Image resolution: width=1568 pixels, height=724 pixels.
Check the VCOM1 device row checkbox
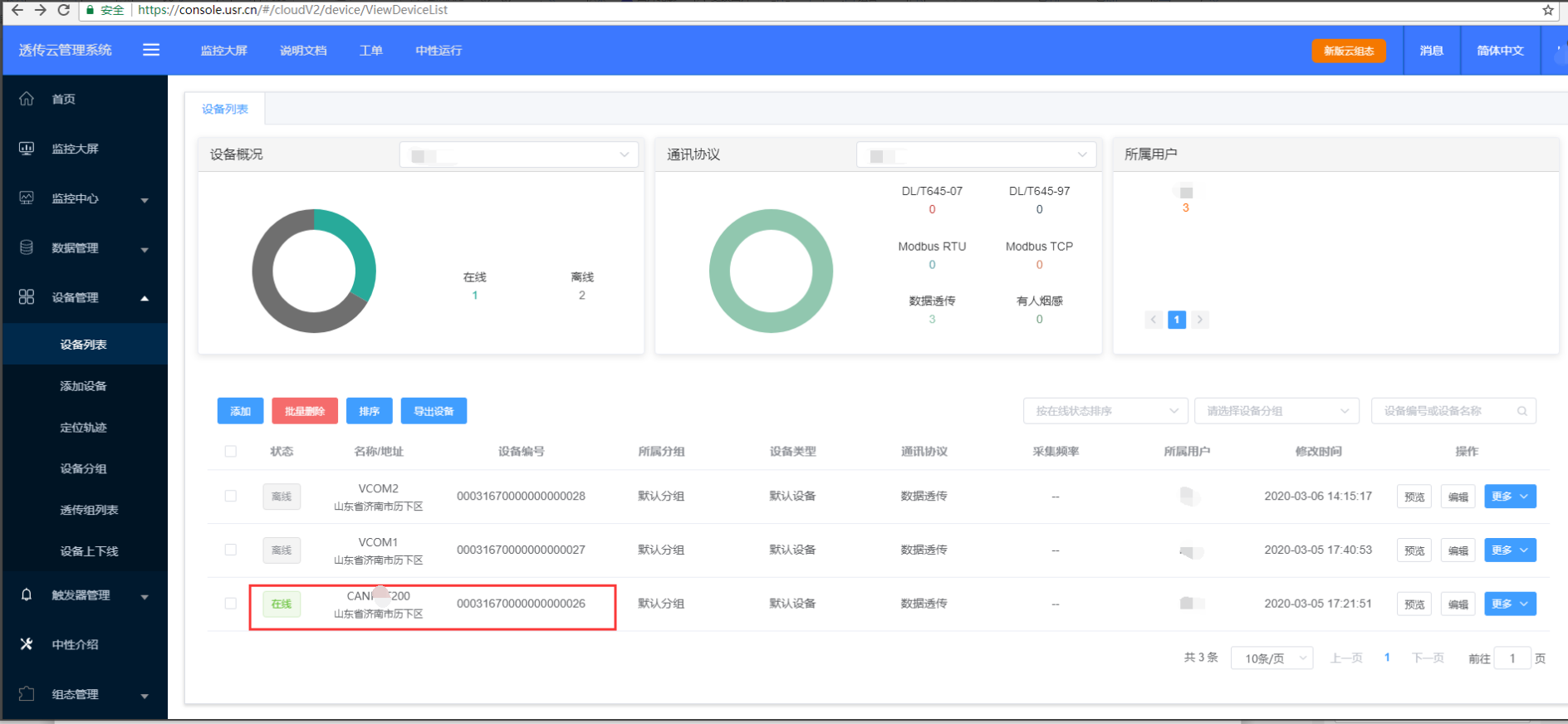point(231,550)
